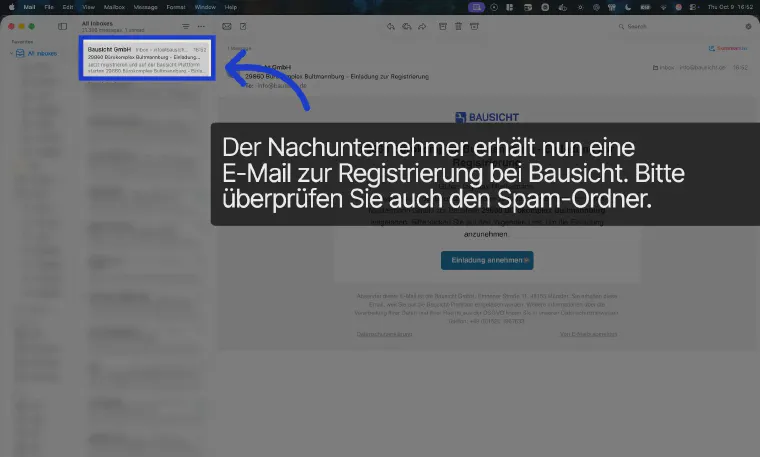Open the File menu
This screenshot has height=457, width=760.
click(49, 7)
